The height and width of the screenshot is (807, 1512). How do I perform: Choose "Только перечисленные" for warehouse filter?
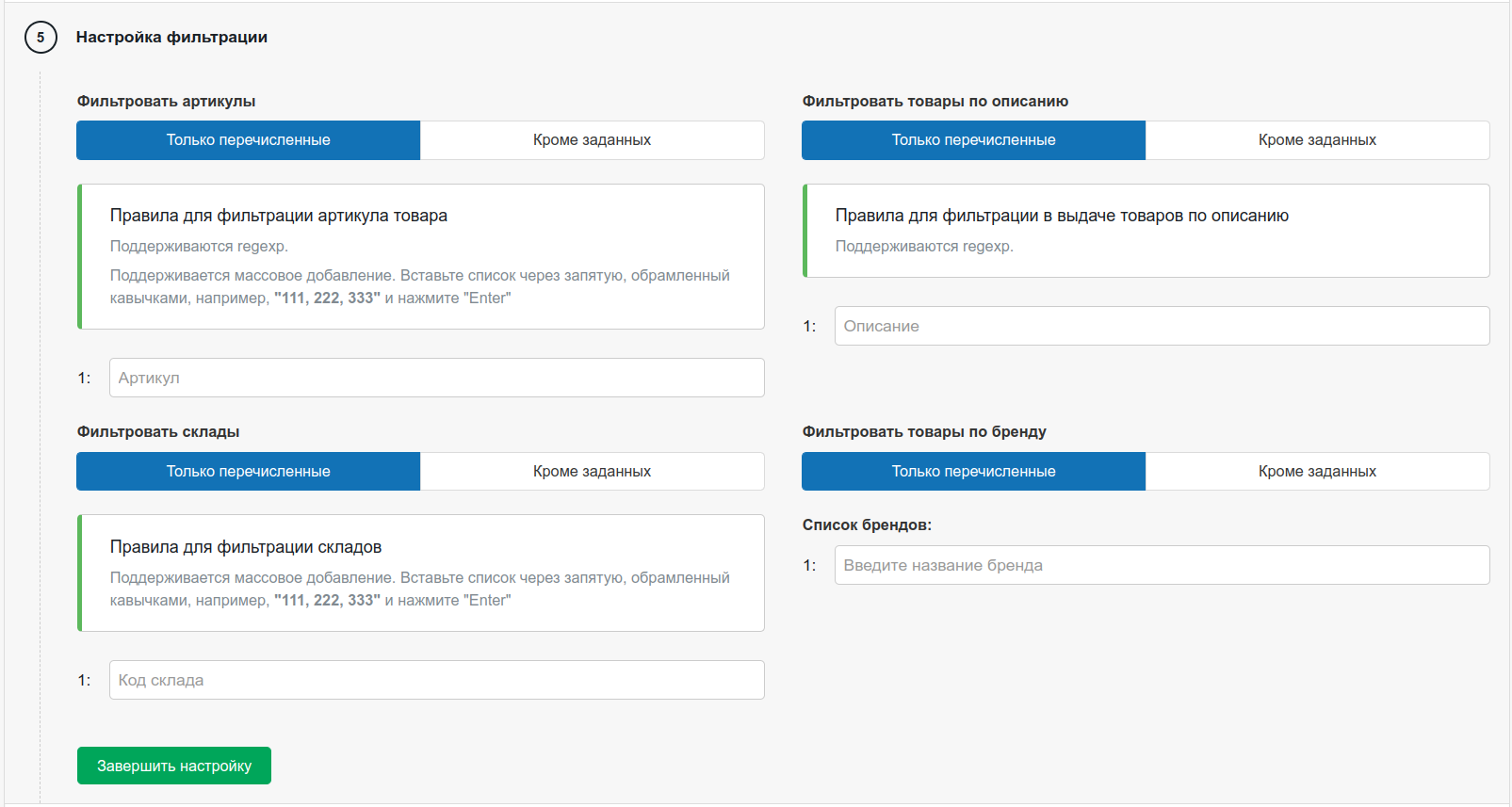click(x=249, y=472)
